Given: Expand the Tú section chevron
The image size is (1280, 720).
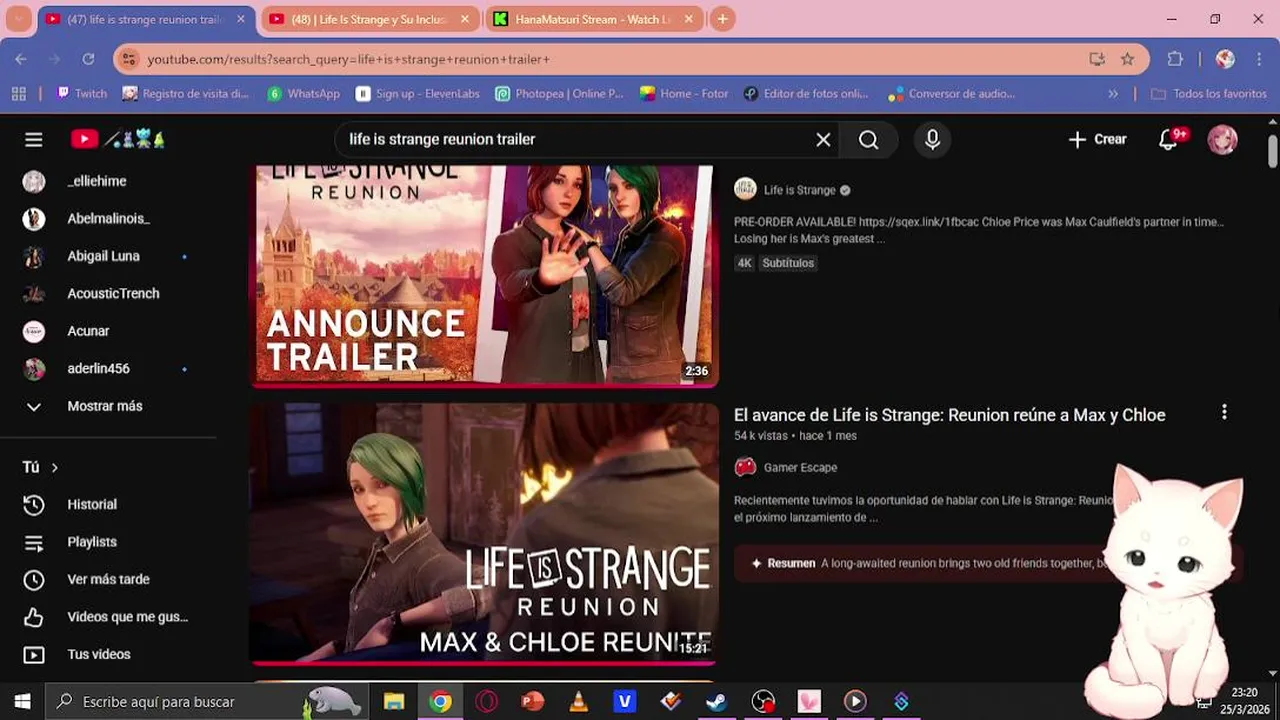Looking at the screenshot, I should coord(55,467).
